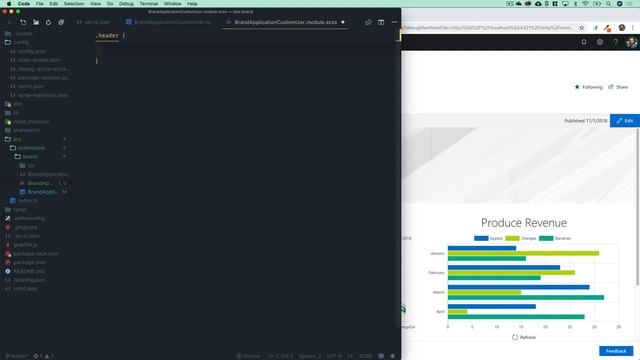The width and height of the screenshot is (640, 360).
Task: Open the Apple menu
Action: 9,4
